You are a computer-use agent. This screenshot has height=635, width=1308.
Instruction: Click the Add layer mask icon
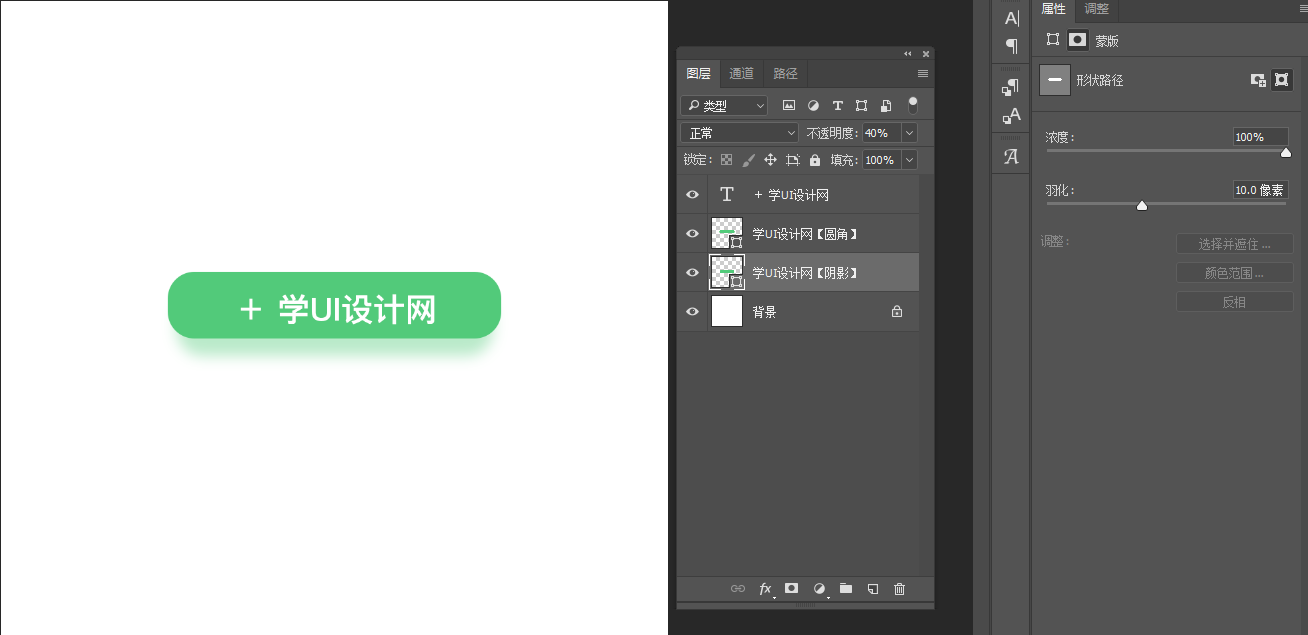[x=791, y=589]
